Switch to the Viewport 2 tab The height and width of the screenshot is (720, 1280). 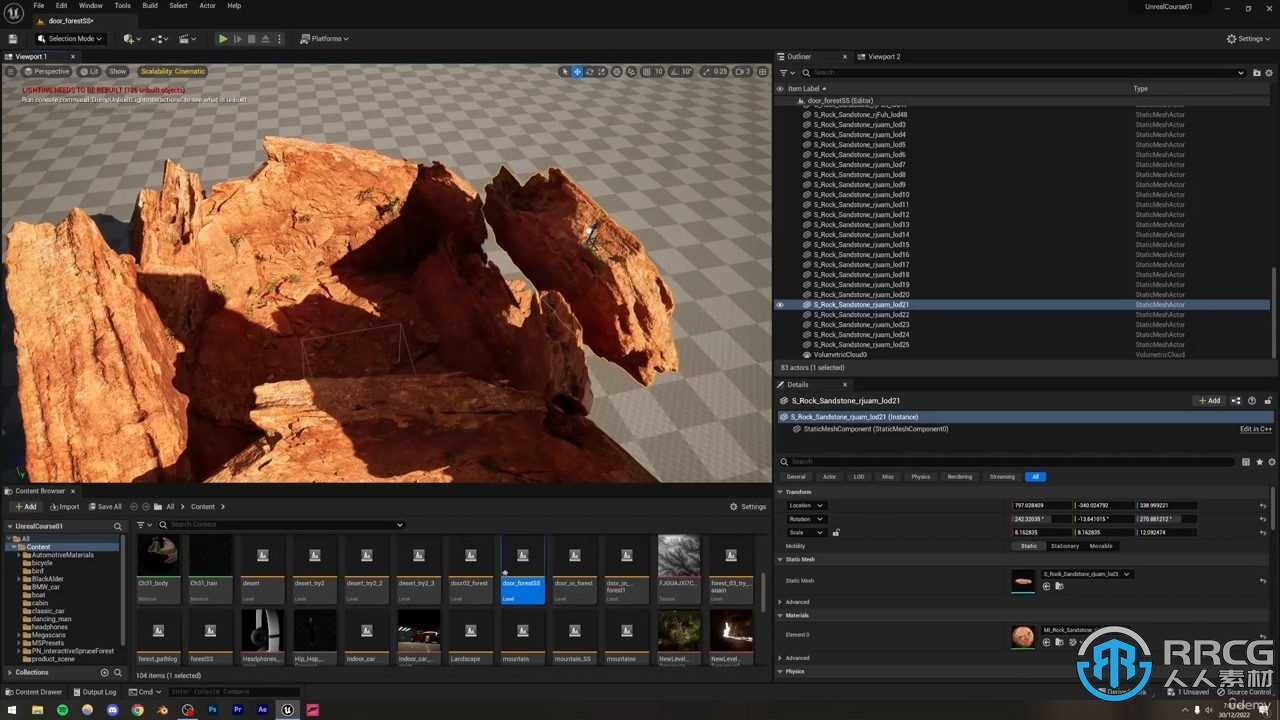pyautogui.click(x=884, y=56)
